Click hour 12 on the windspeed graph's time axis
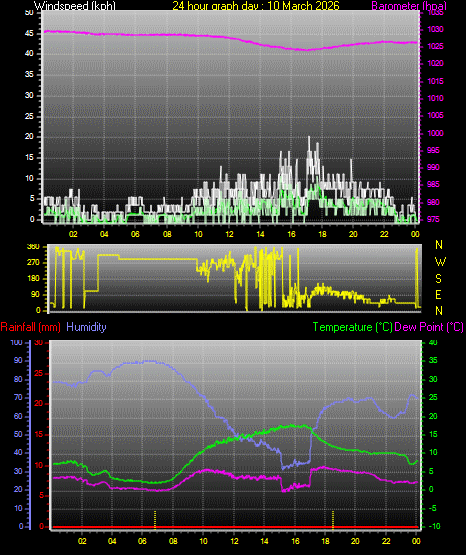This screenshot has width=466, height=555. coord(229,234)
